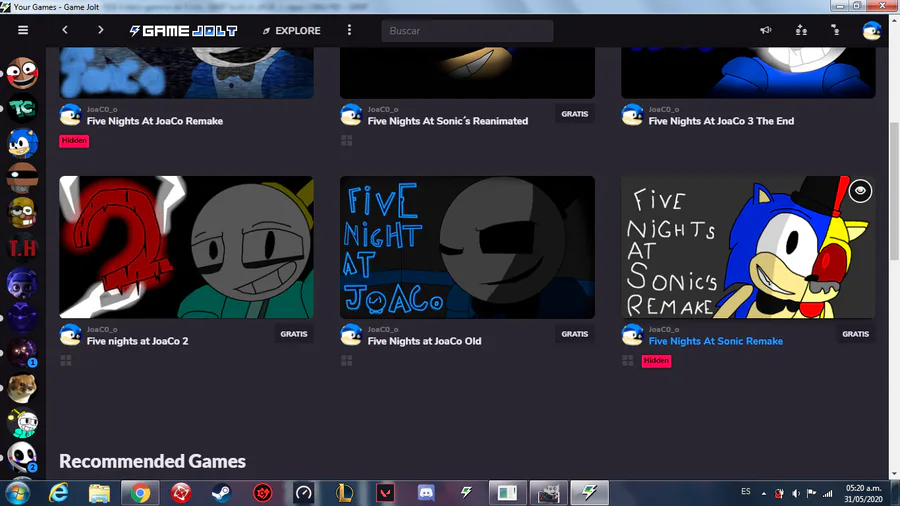The height and width of the screenshot is (506, 900).
Task: Open Steam from the taskbar
Action: click(x=222, y=493)
